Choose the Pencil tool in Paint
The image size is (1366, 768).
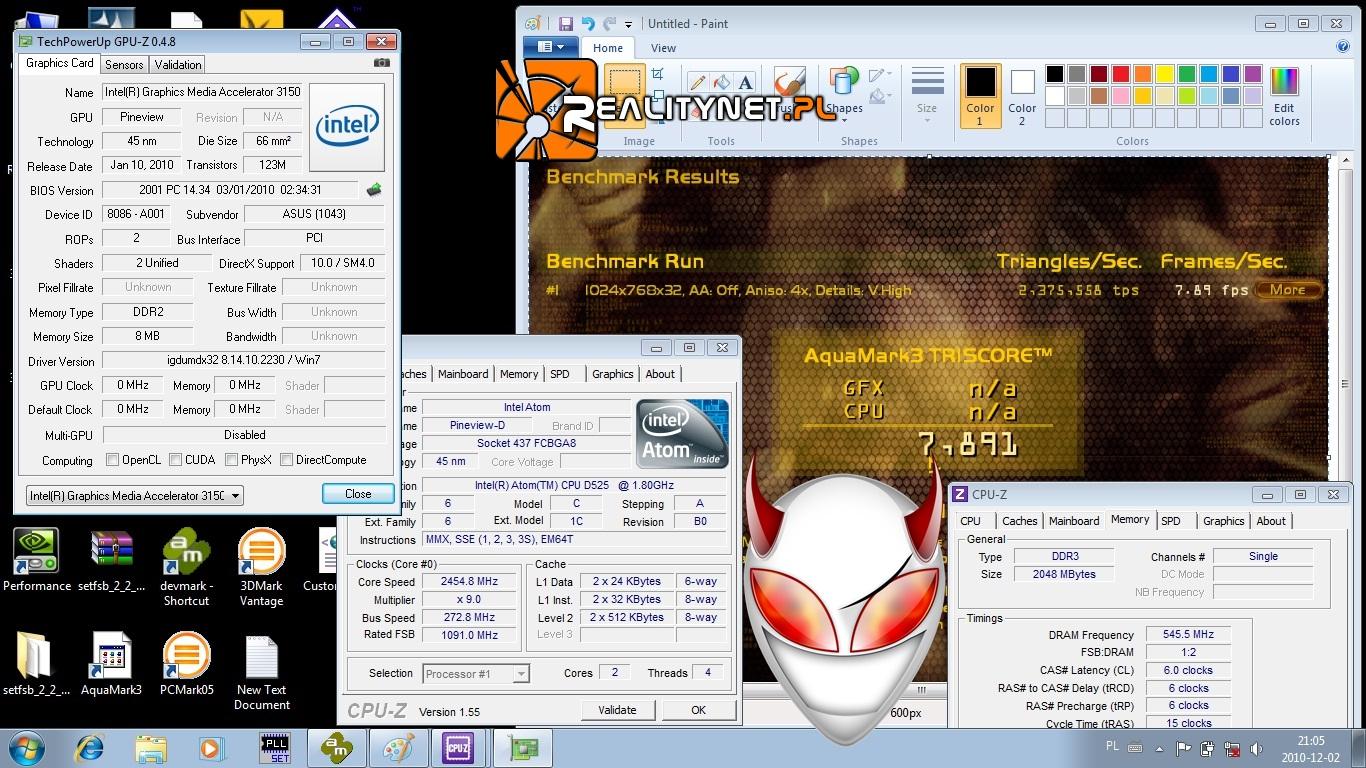pos(698,83)
